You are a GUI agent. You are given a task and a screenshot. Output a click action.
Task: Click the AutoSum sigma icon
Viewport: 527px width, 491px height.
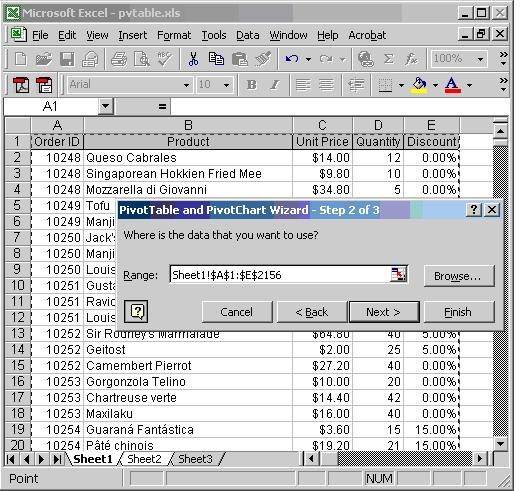(x=389, y=59)
